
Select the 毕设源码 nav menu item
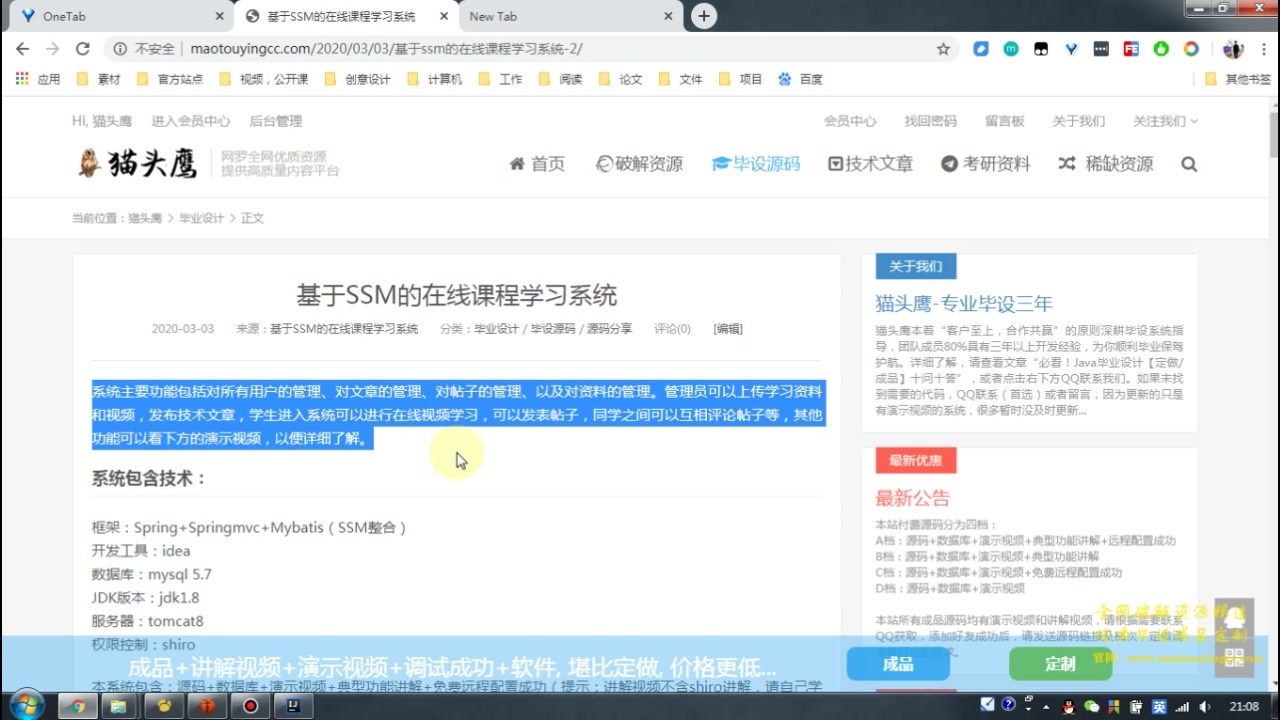click(756, 164)
